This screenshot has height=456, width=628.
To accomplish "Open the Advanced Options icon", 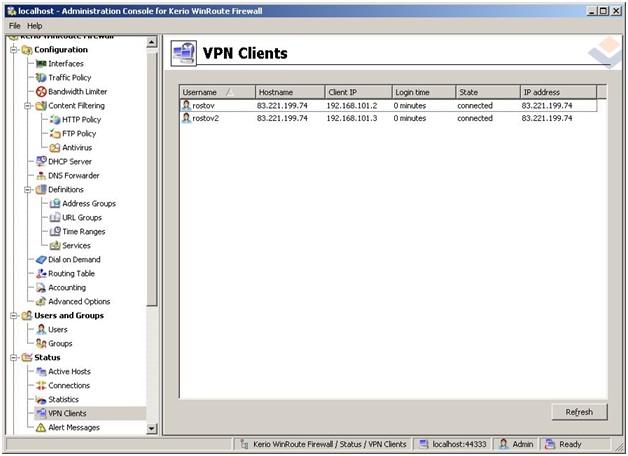I will click(x=41, y=301).
